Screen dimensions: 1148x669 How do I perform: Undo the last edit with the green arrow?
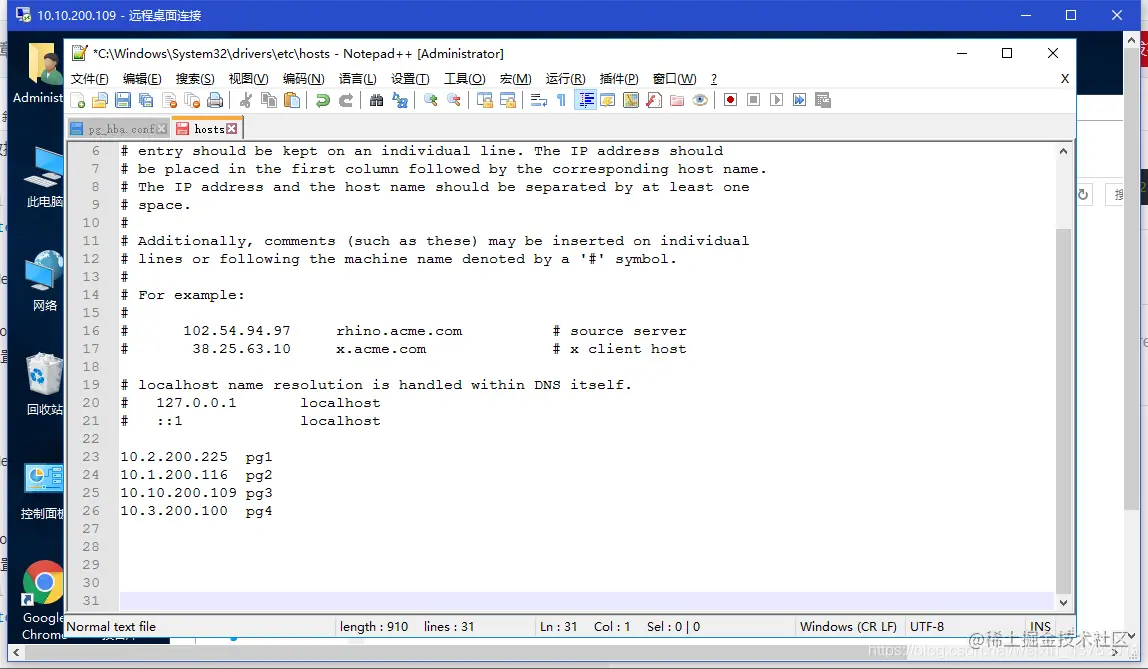(323, 100)
